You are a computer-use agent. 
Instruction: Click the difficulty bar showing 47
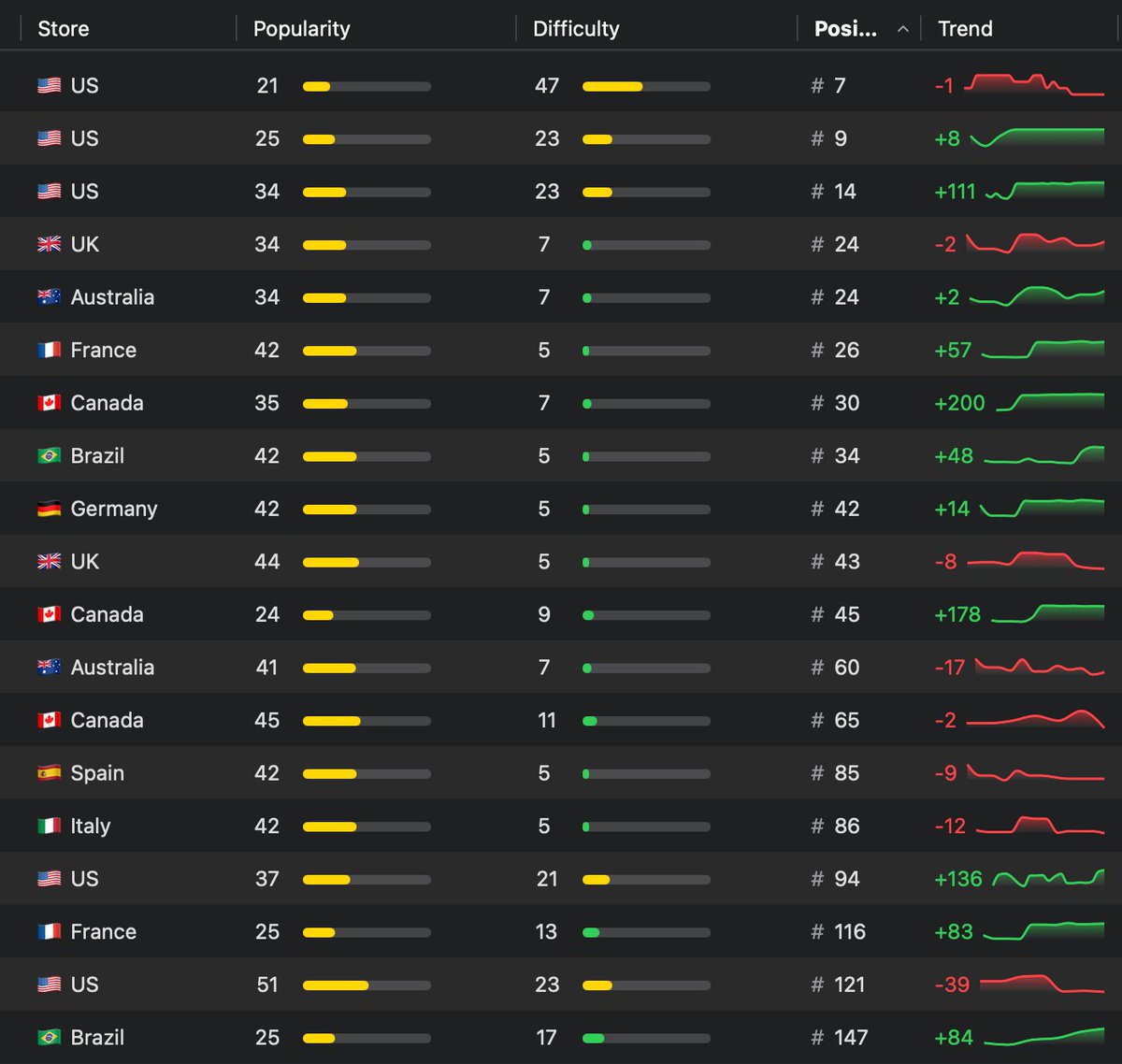[x=646, y=86]
